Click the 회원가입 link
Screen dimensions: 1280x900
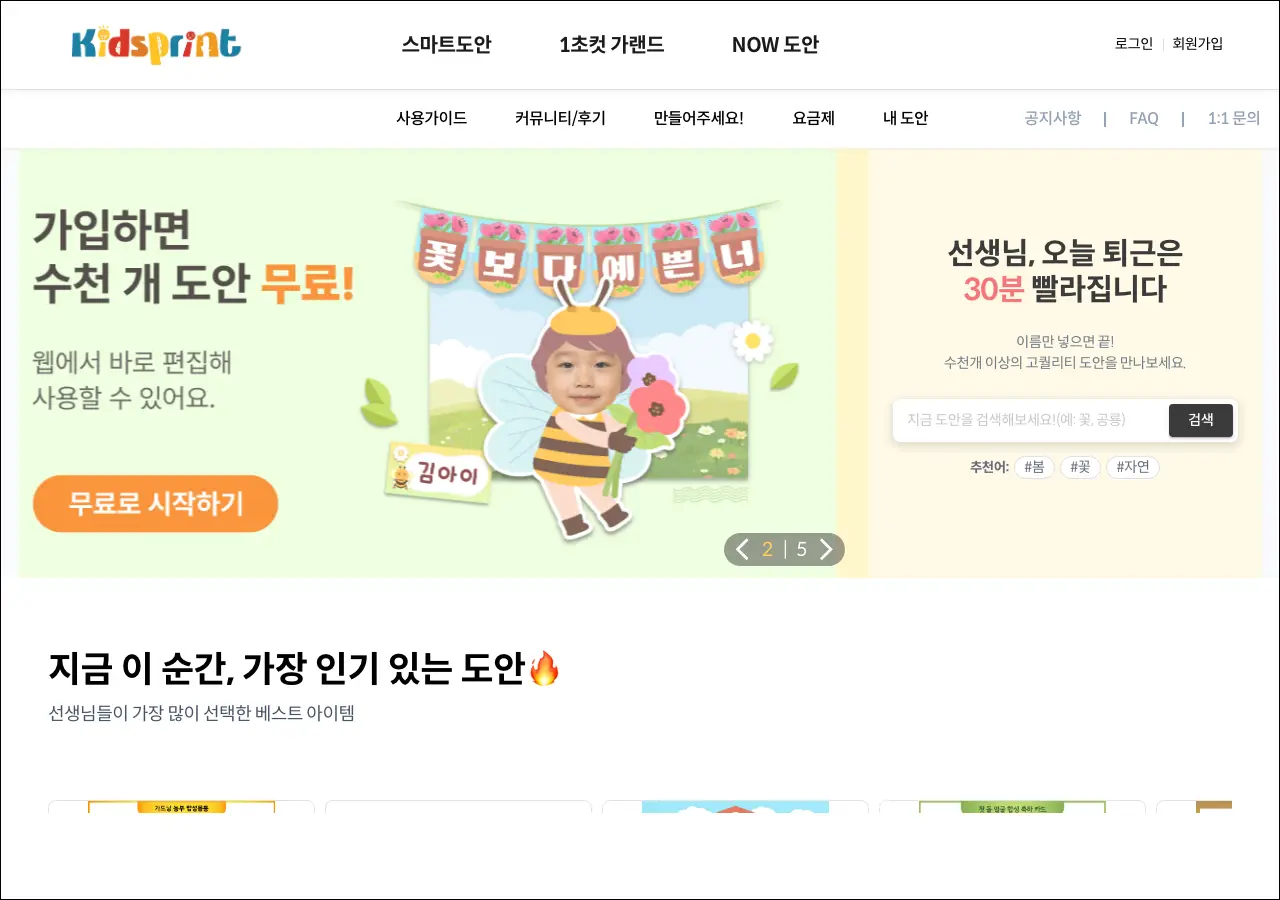coord(1198,44)
